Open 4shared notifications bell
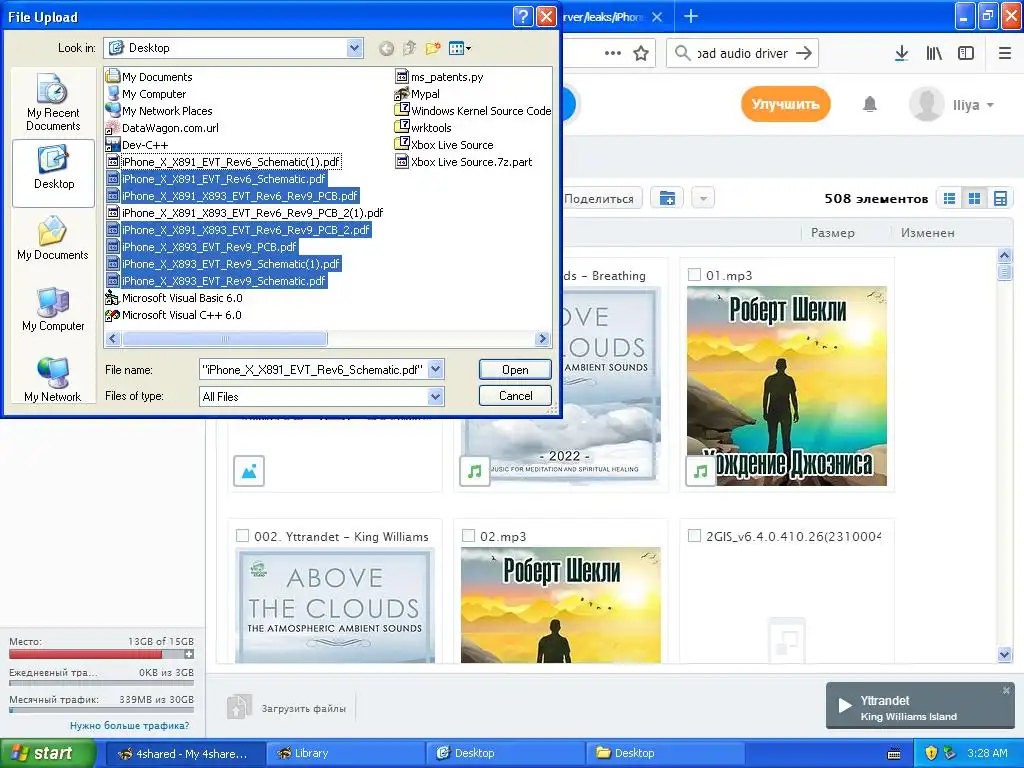The width and height of the screenshot is (1024, 768). pos(869,104)
